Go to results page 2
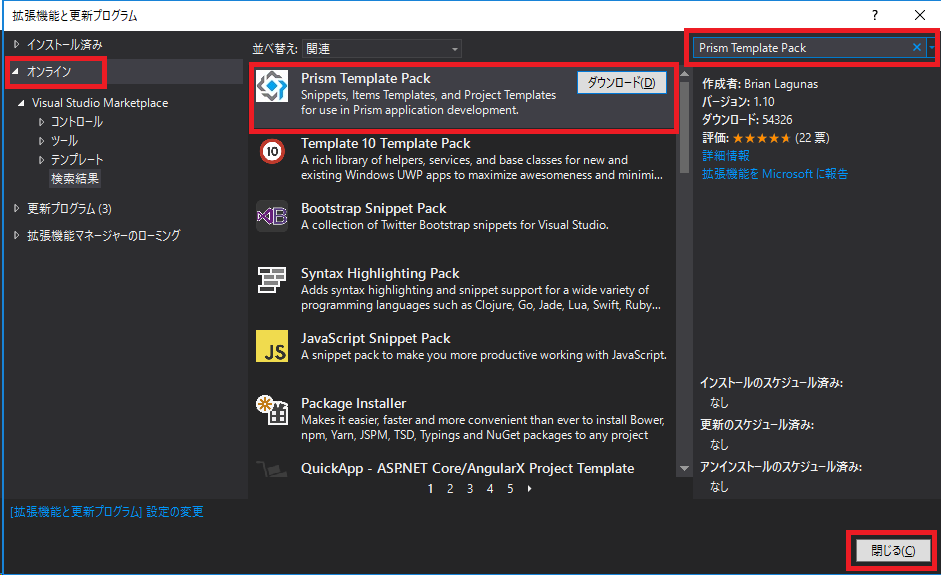The height and width of the screenshot is (575, 941). (450, 489)
